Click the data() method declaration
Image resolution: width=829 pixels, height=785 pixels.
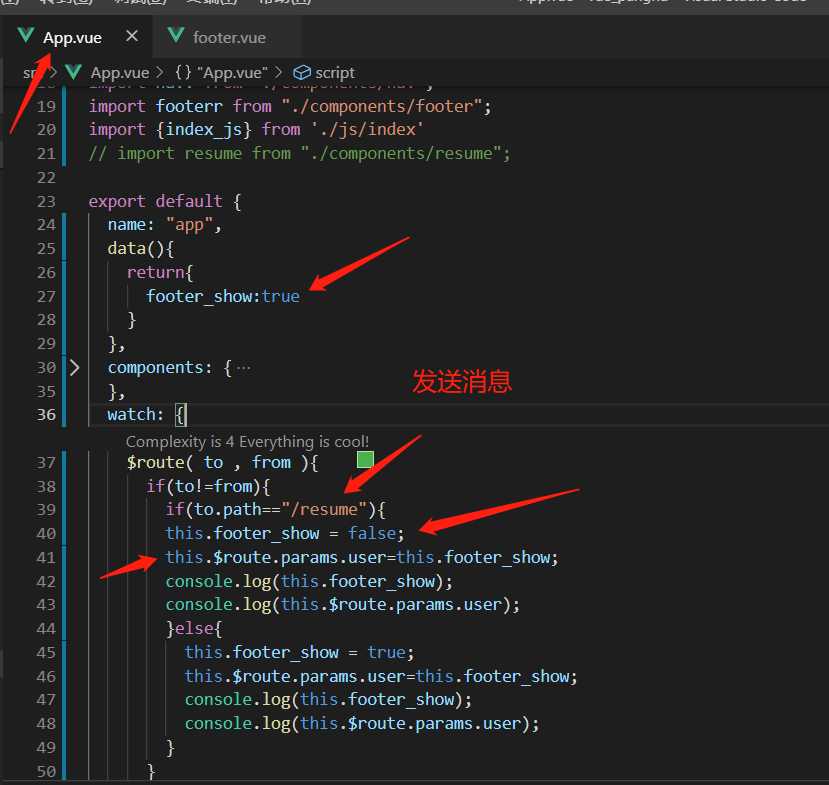click(x=141, y=248)
